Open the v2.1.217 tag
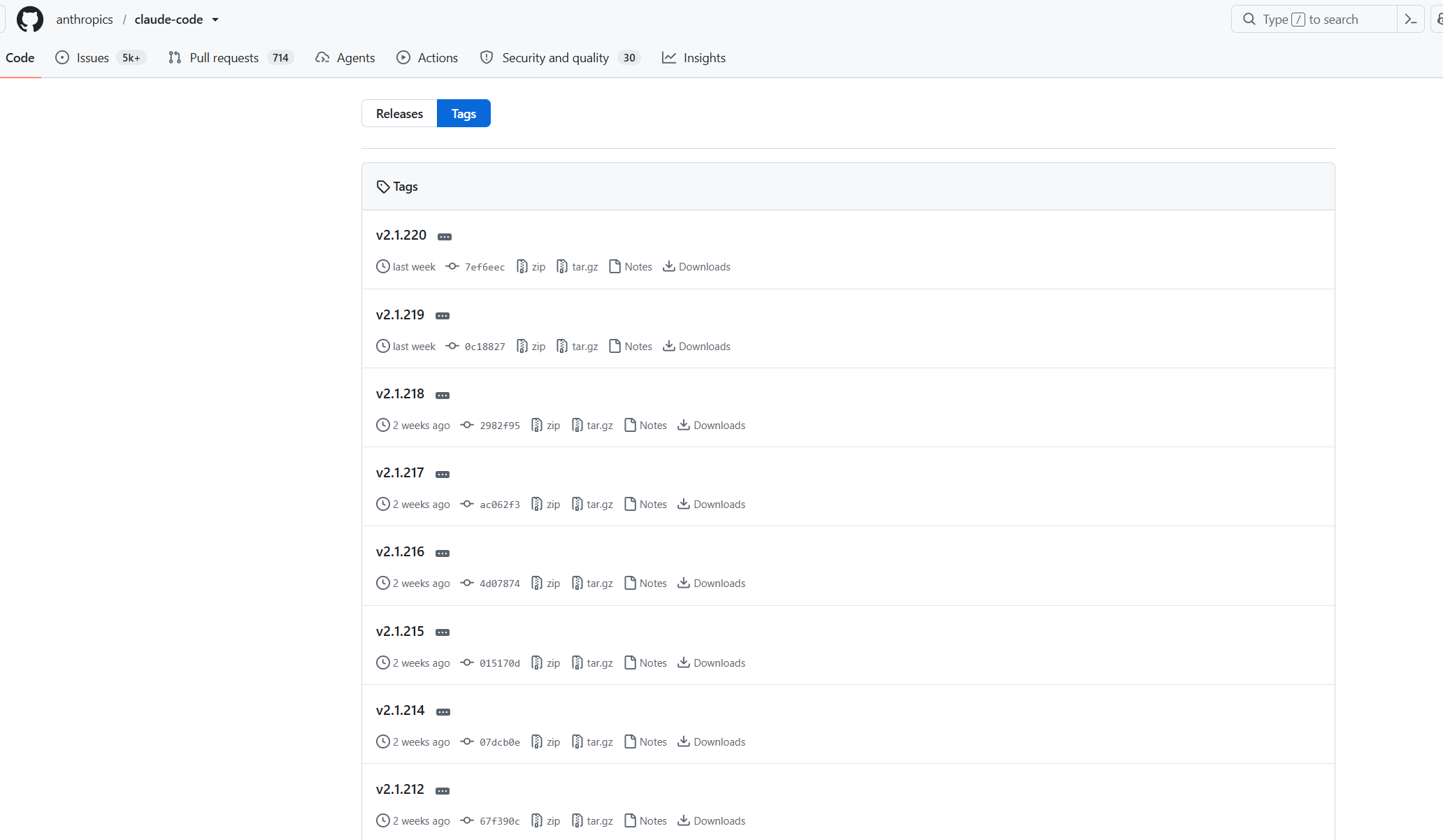Image resolution: width=1443 pixels, height=840 pixels. 400,473
